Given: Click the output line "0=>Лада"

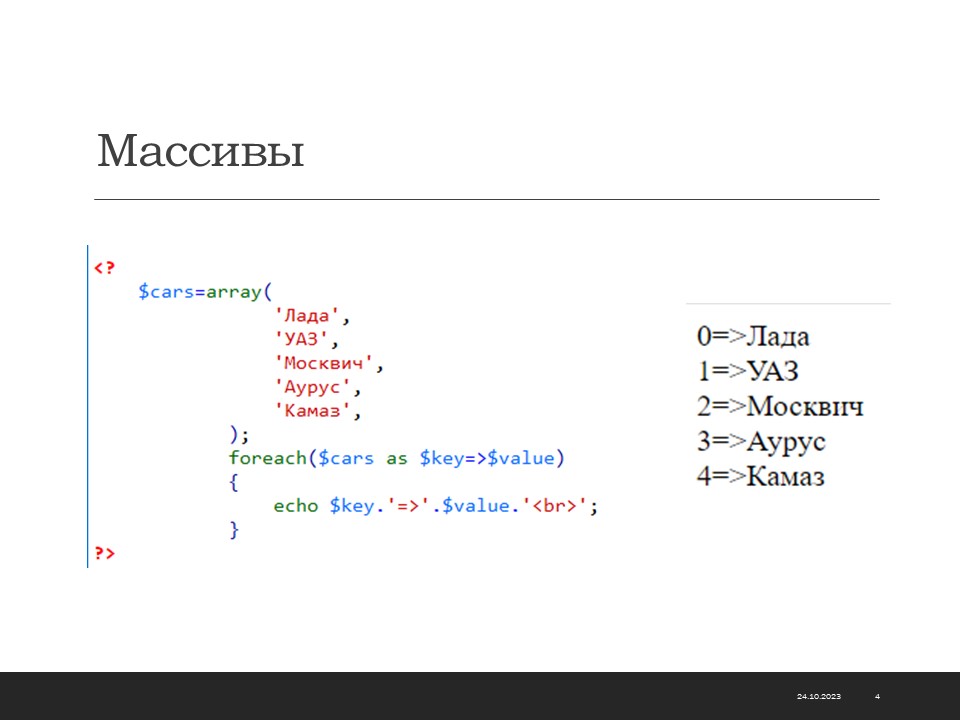Looking at the screenshot, I should (753, 336).
